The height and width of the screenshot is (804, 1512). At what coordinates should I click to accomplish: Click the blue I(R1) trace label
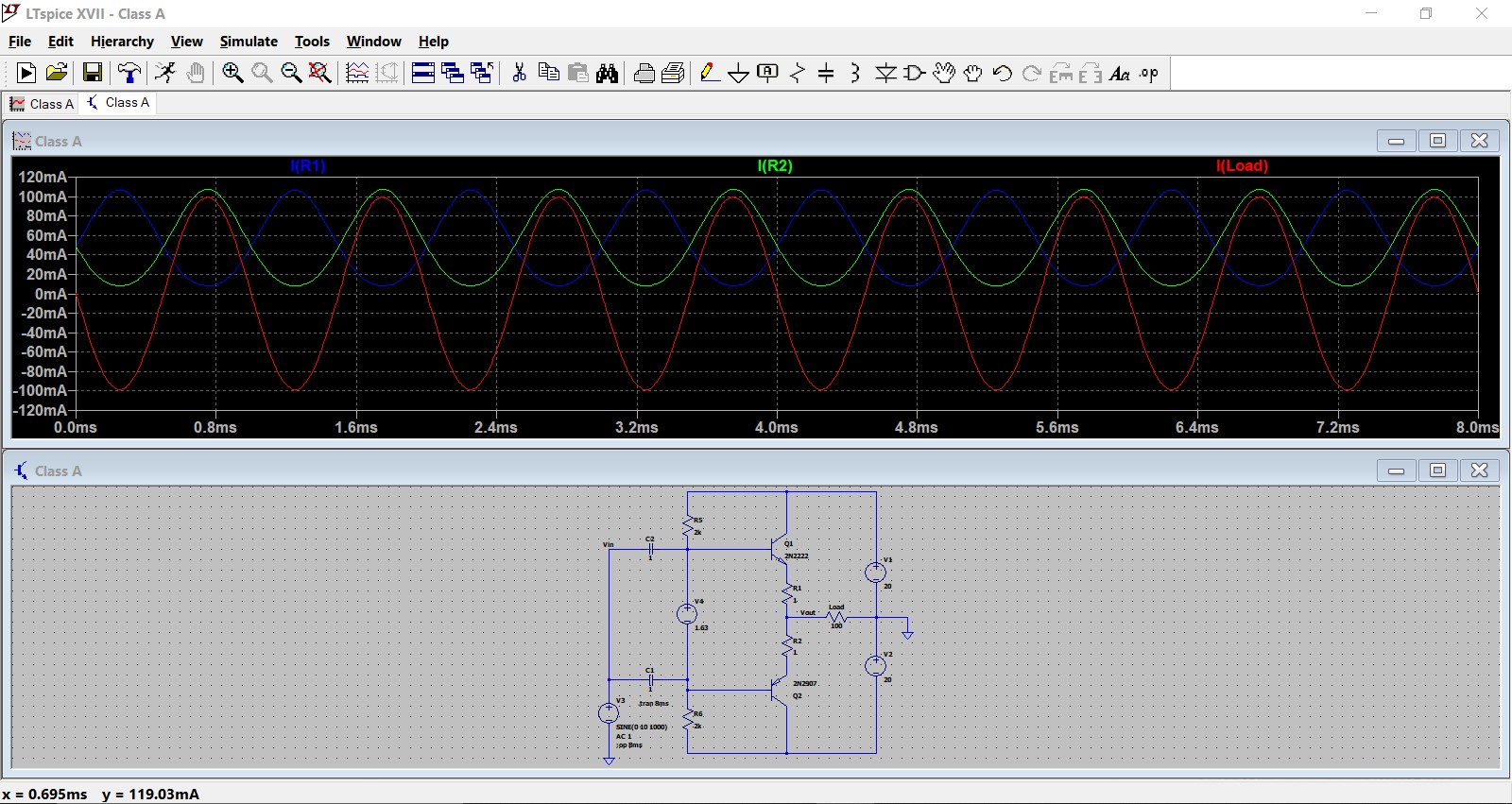(x=308, y=165)
